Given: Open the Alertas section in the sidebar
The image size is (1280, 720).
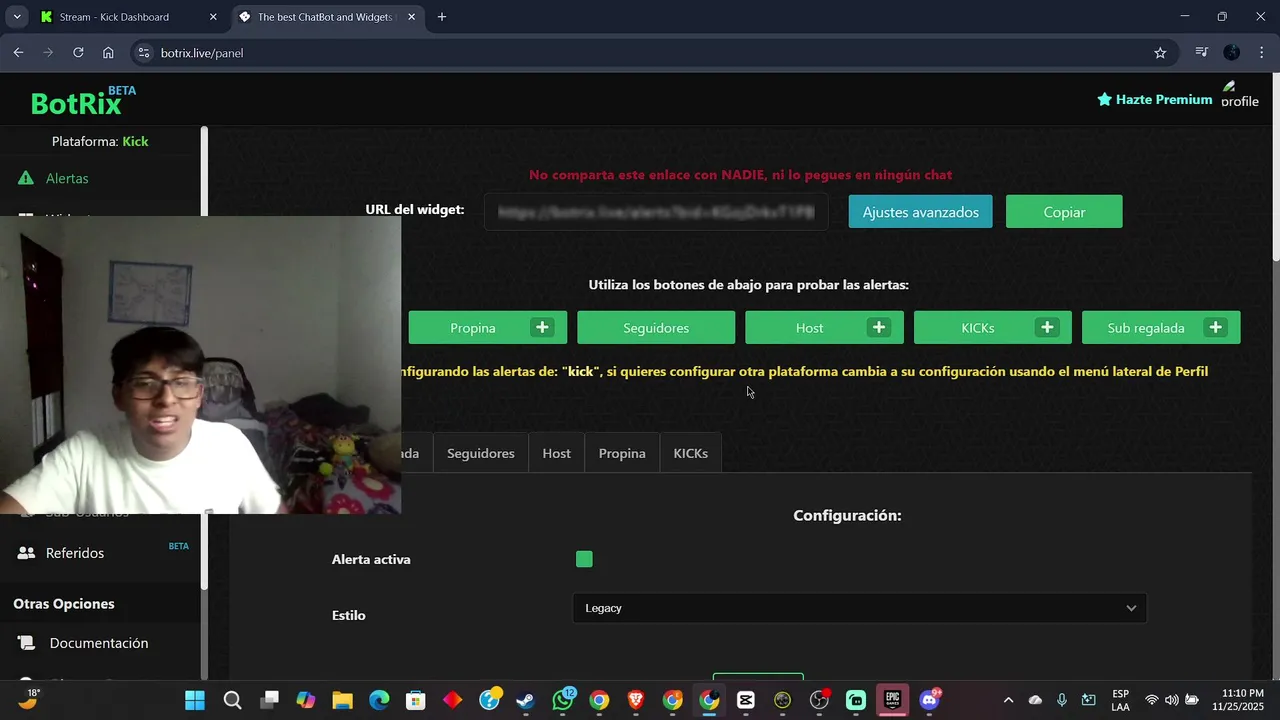Looking at the screenshot, I should coord(66,178).
